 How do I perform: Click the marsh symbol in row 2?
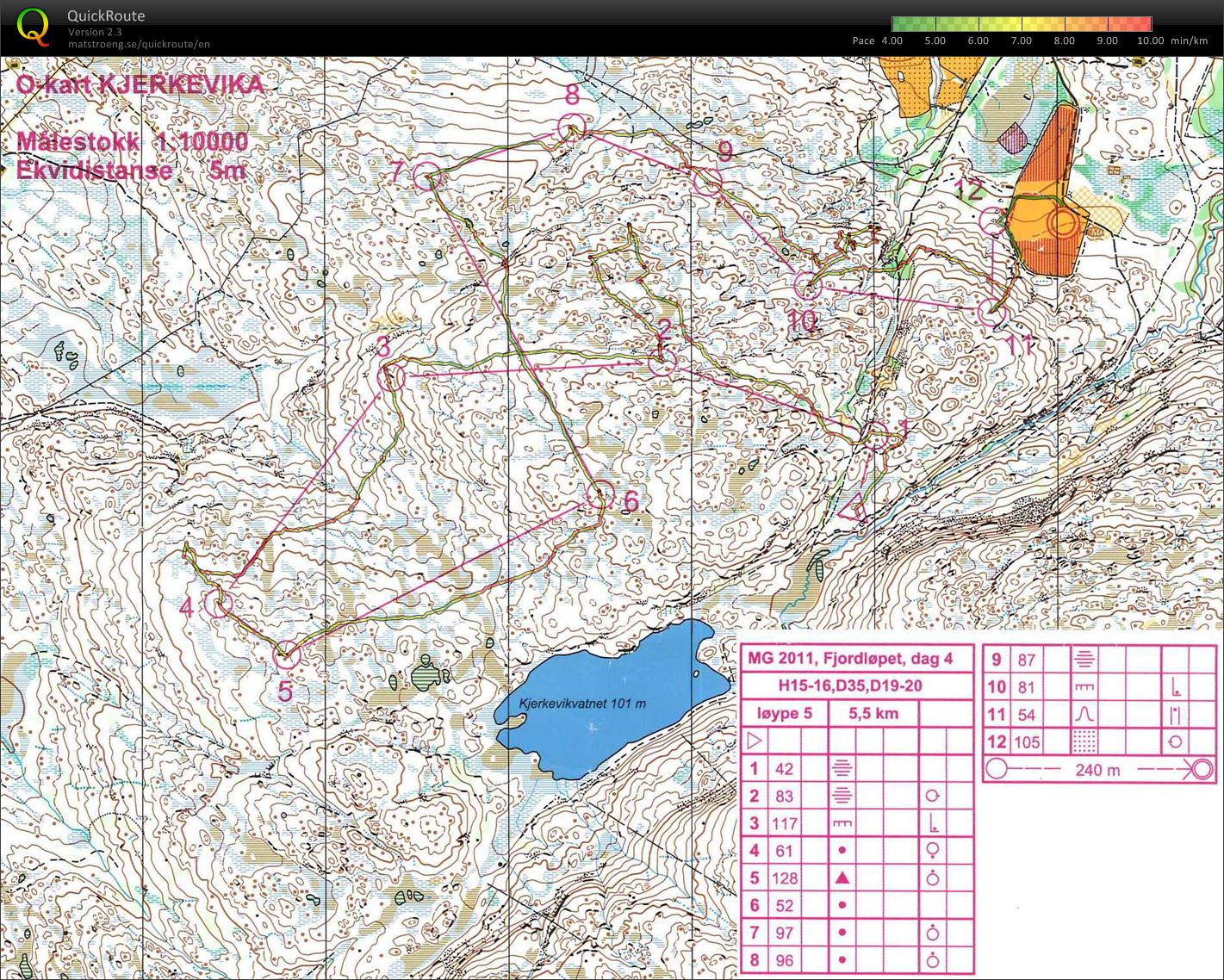click(x=842, y=796)
